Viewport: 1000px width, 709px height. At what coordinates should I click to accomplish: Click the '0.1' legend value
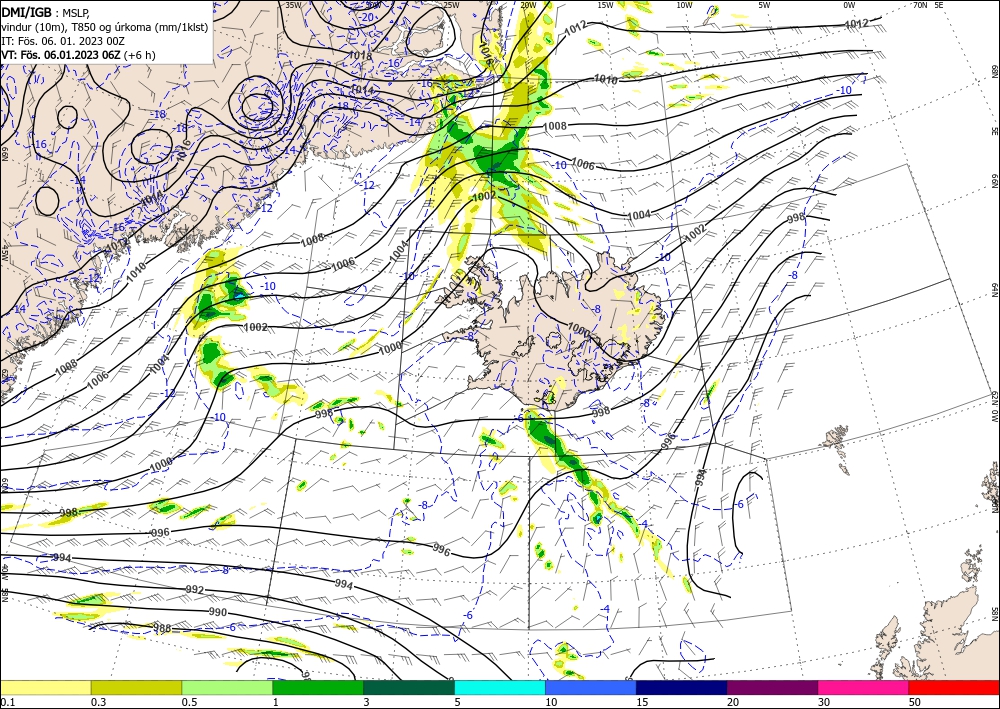pyautogui.click(x=6, y=702)
